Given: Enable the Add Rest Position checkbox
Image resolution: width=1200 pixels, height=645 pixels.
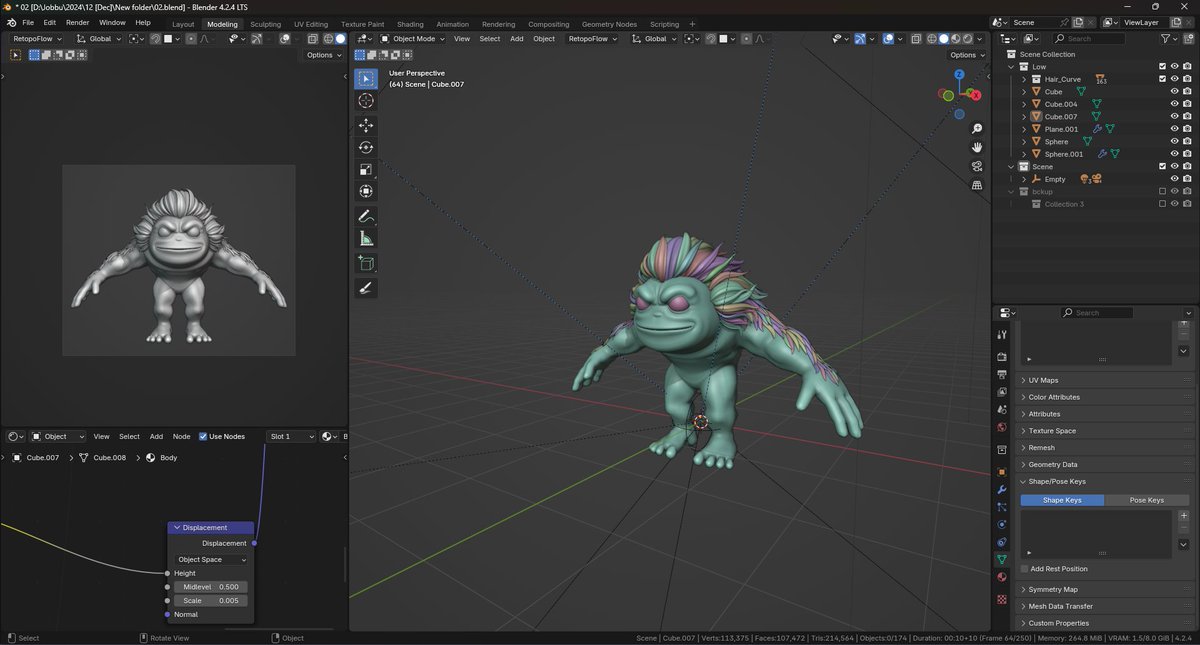Looking at the screenshot, I should (1024, 569).
